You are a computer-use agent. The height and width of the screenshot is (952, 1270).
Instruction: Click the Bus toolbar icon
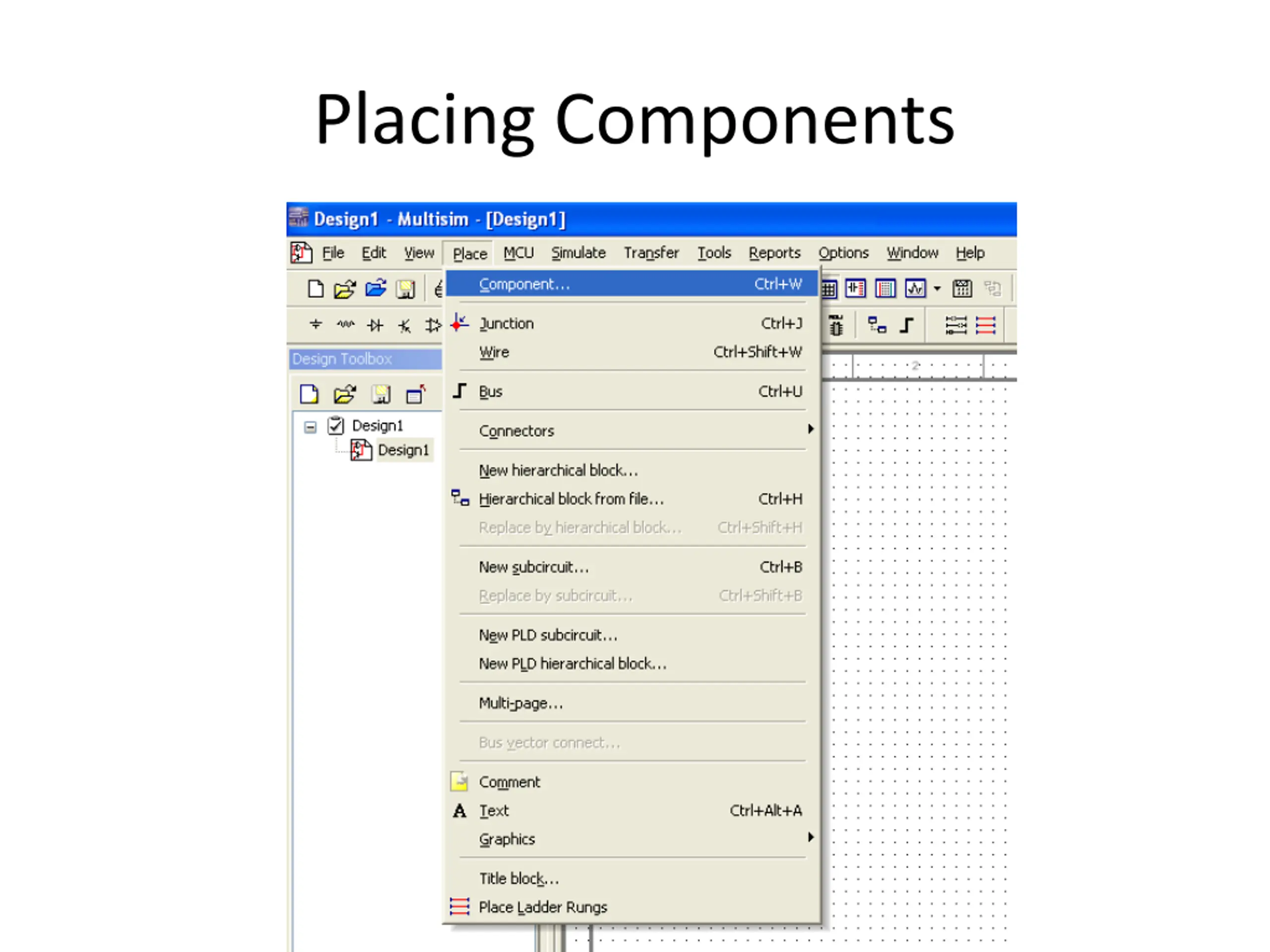click(x=906, y=325)
